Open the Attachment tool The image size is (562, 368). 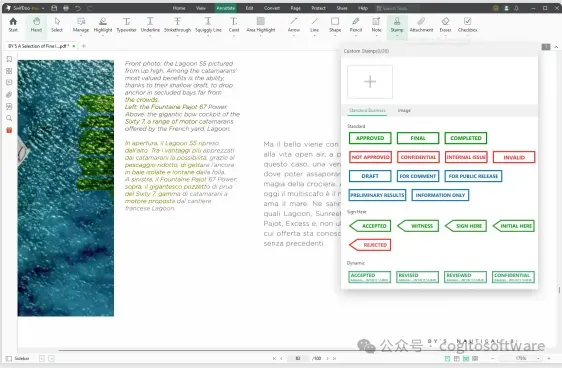pyautogui.click(x=421, y=25)
